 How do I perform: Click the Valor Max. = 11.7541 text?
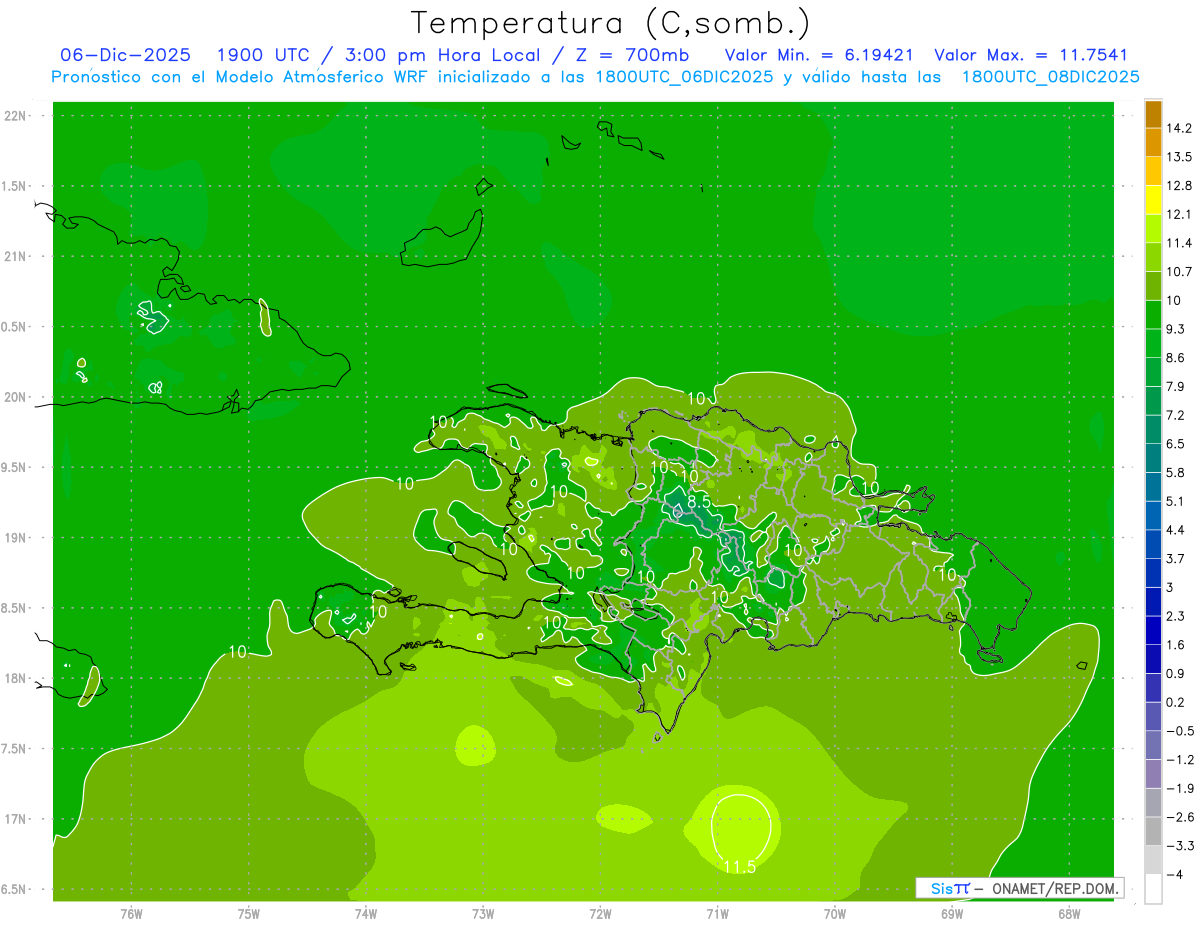click(1030, 55)
